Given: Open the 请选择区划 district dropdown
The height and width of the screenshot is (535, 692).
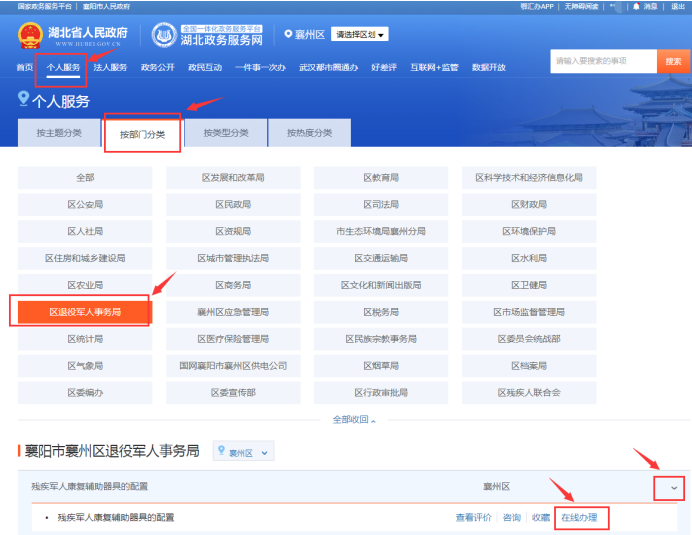Looking at the screenshot, I should 360,35.
